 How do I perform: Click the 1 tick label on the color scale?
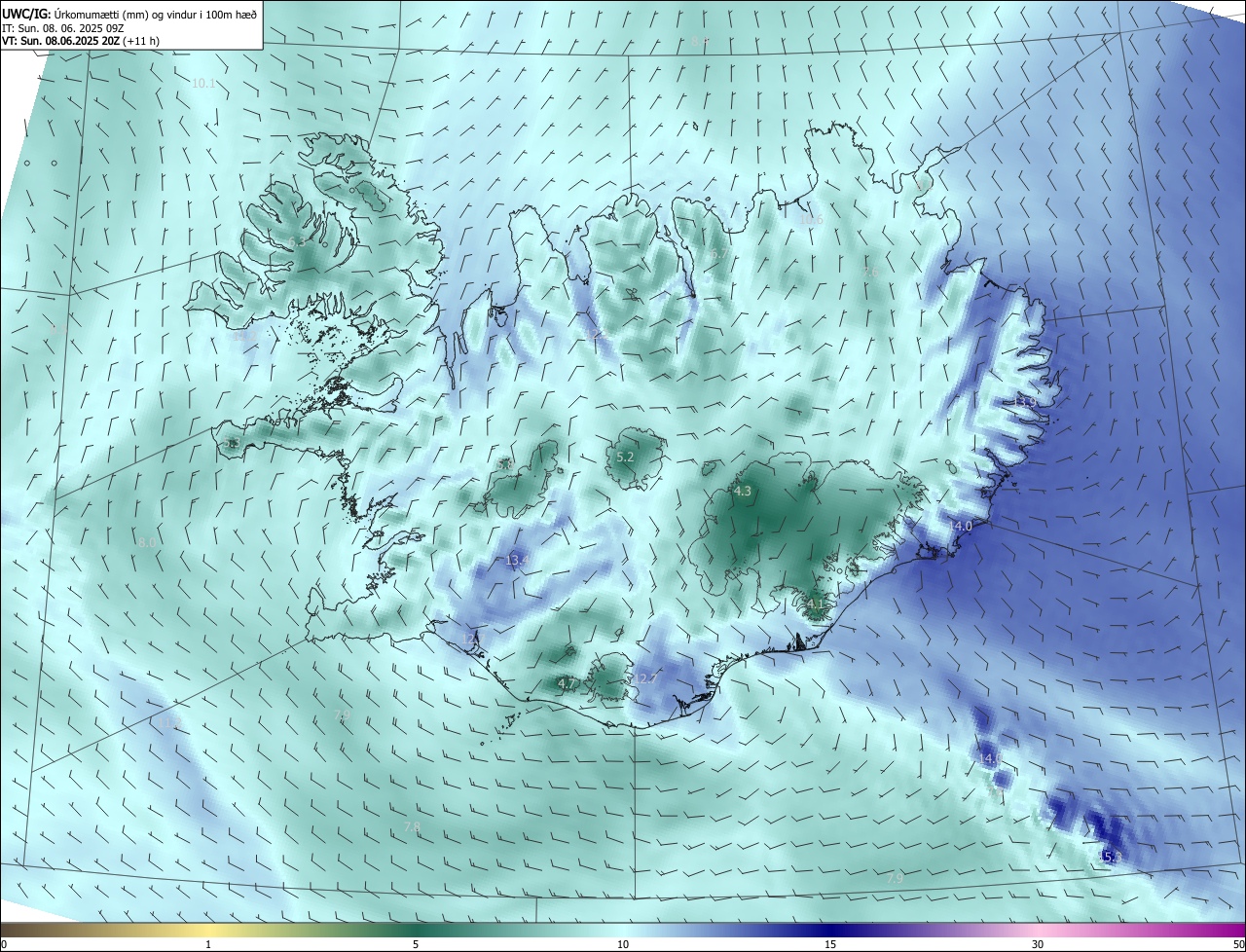(208, 944)
